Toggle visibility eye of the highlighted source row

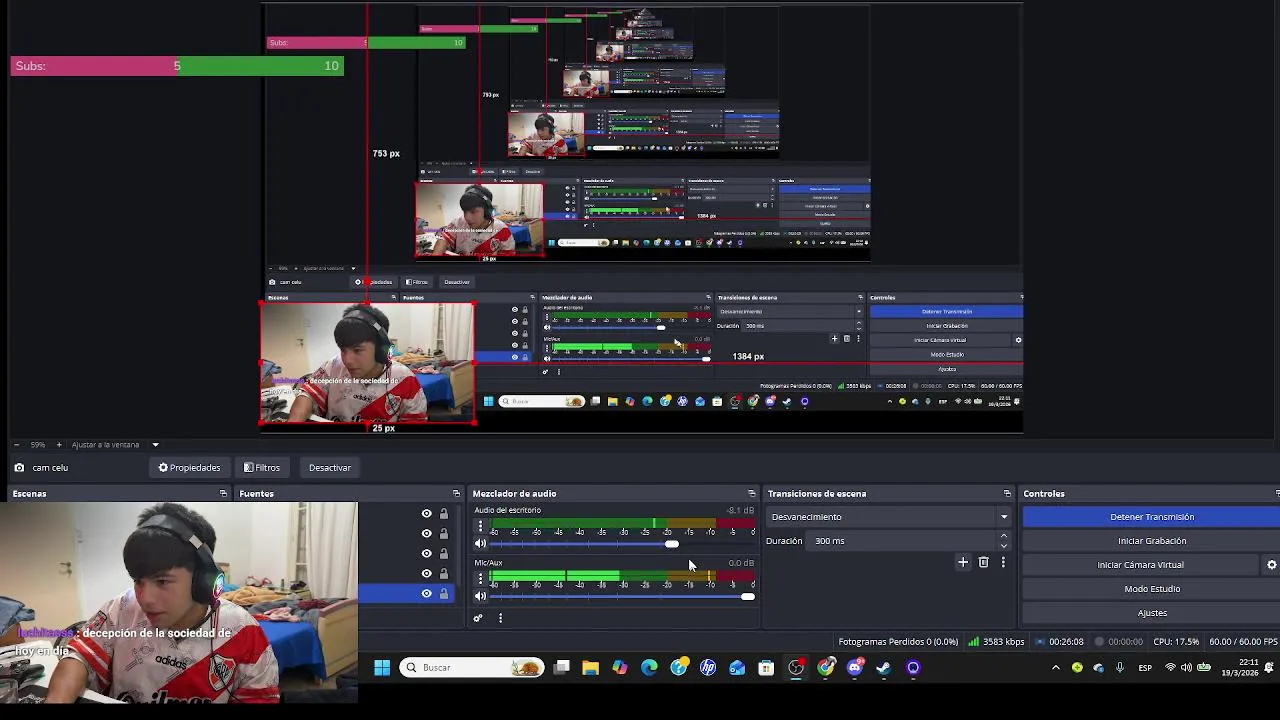pos(426,593)
